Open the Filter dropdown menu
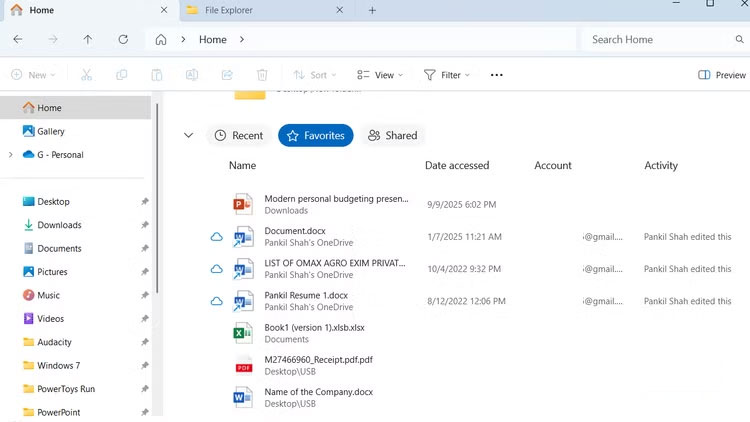The height and width of the screenshot is (422, 750). click(x=446, y=75)
